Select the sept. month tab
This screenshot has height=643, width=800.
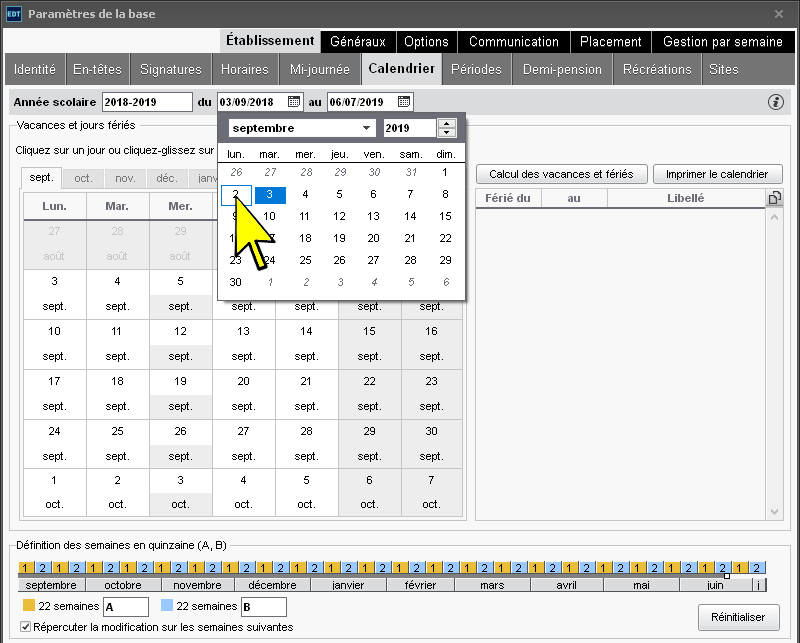pos(41,178)
